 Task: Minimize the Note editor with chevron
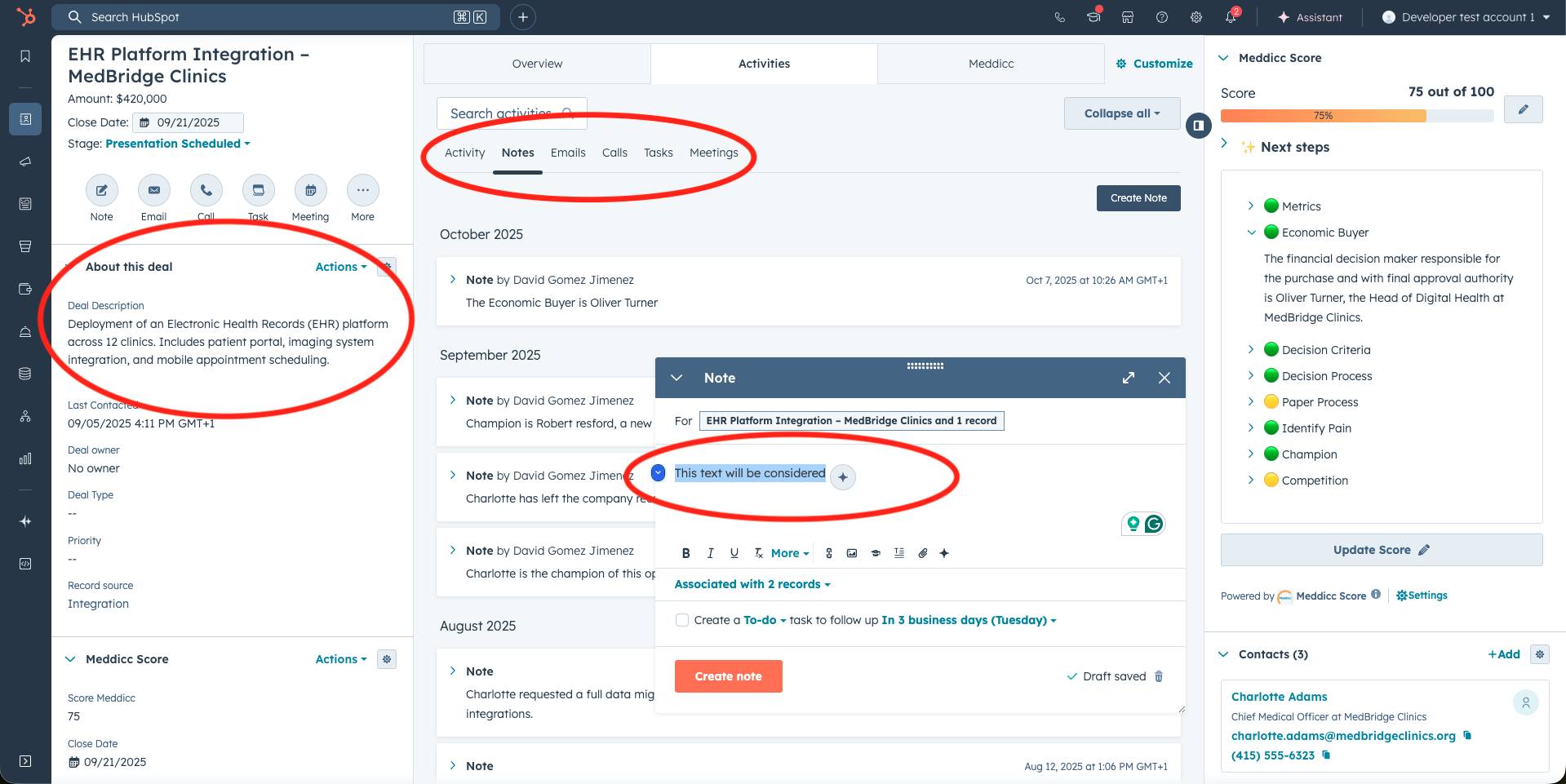coord(677,378)
